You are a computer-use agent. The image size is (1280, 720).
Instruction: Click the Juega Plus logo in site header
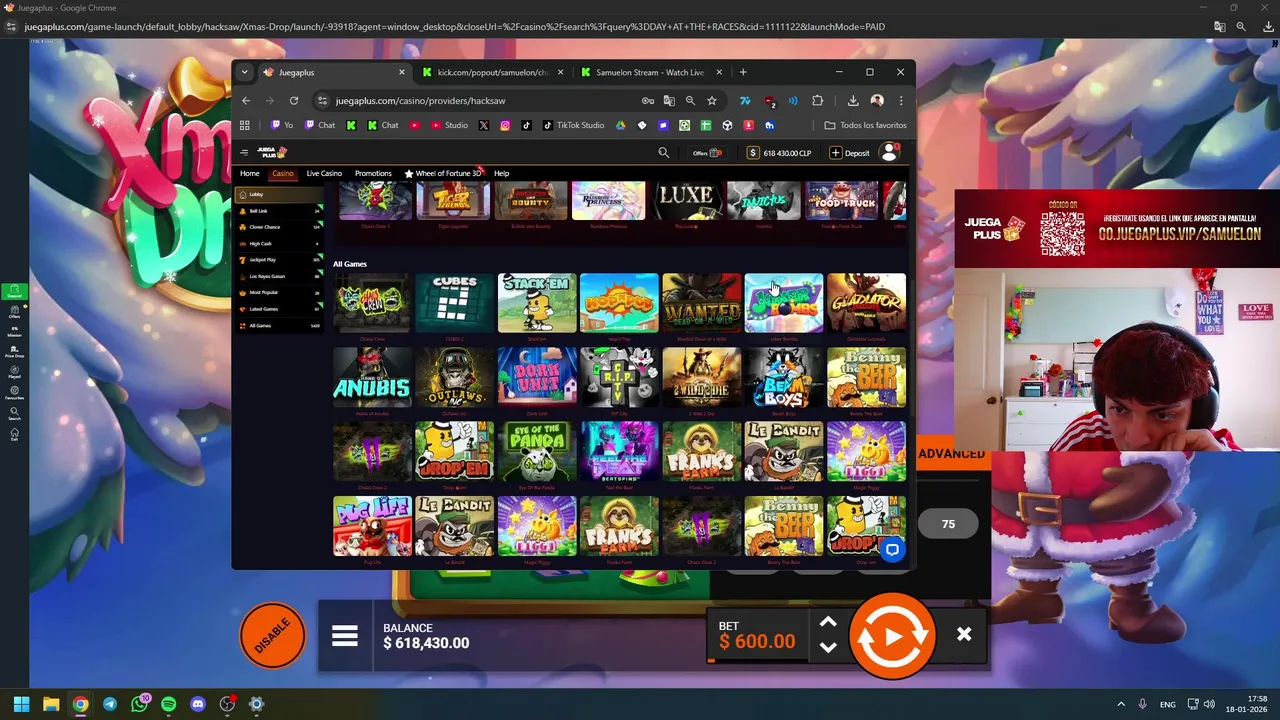click(x=272, y=152)
